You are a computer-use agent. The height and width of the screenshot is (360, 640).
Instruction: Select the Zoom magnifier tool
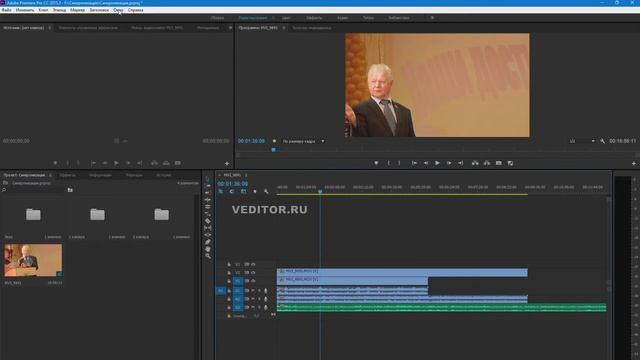tap(207, 256)
